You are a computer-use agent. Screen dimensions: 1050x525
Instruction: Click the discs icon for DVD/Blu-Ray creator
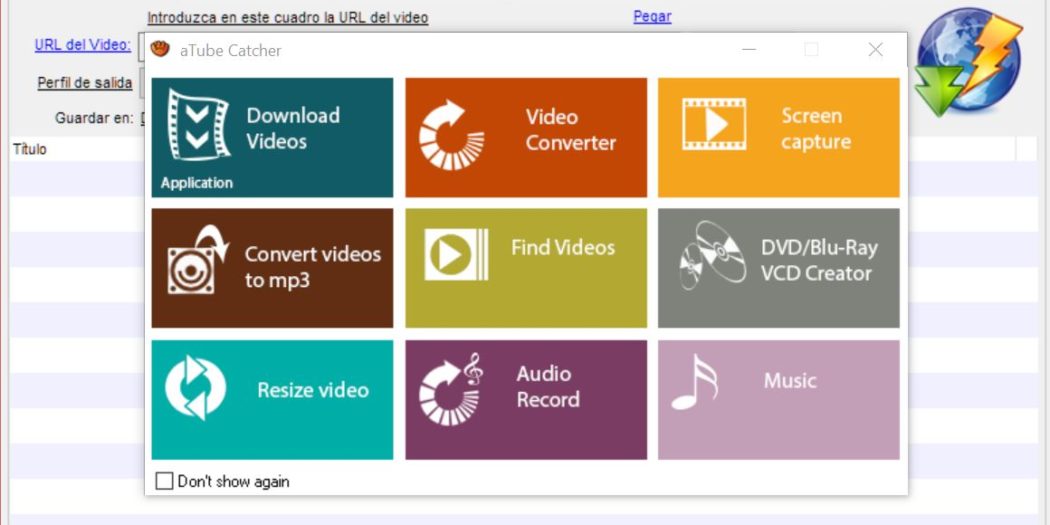coord(712,255)
